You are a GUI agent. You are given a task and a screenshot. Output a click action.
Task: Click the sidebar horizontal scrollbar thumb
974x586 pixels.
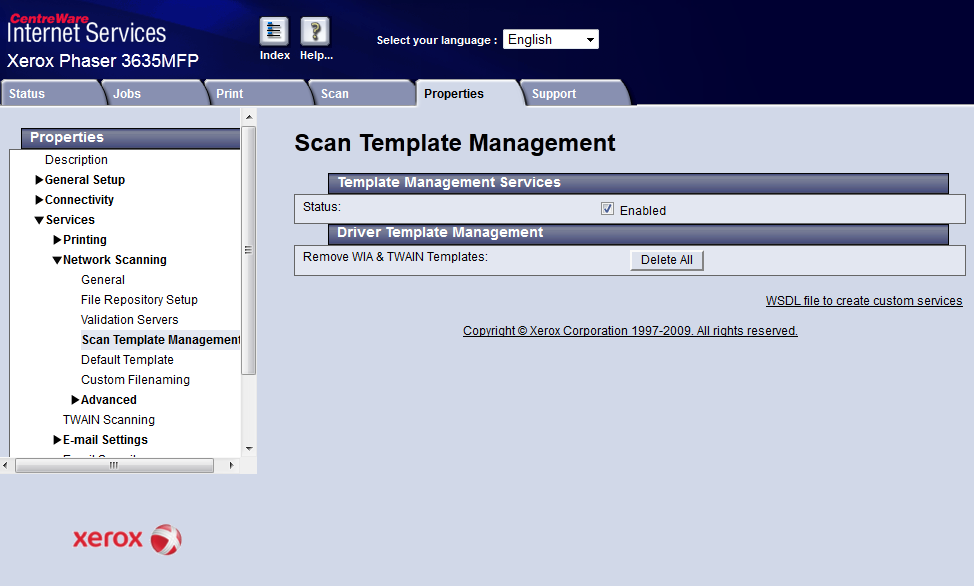(x=114, y=465)
